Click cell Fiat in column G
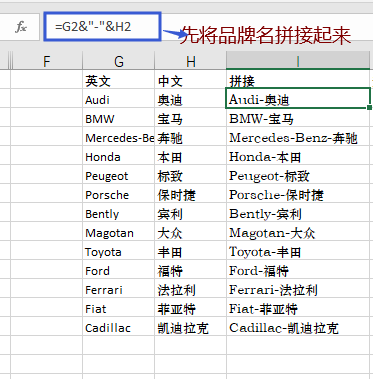Viewport: 373px width, 379px height. (x=119, y=308)
